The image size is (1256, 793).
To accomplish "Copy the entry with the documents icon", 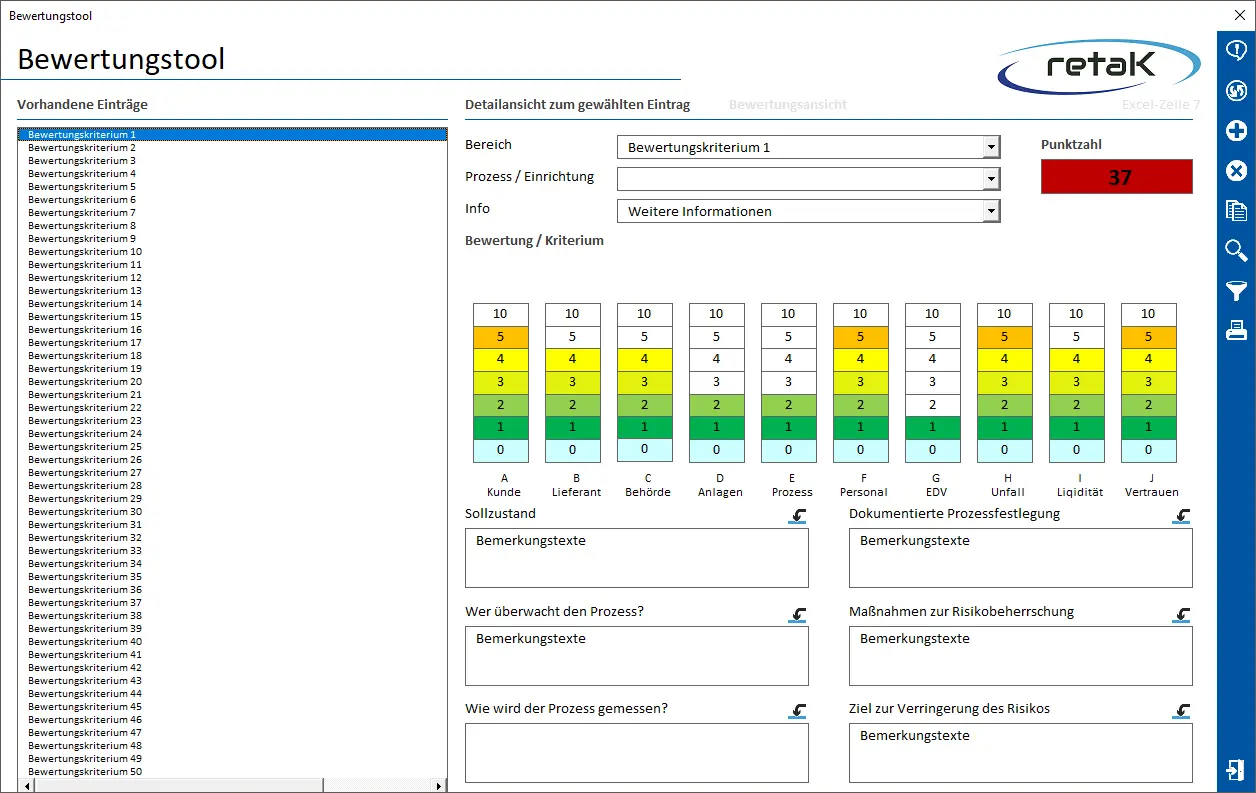I will pyautogui.click(x=1237, y=210).
